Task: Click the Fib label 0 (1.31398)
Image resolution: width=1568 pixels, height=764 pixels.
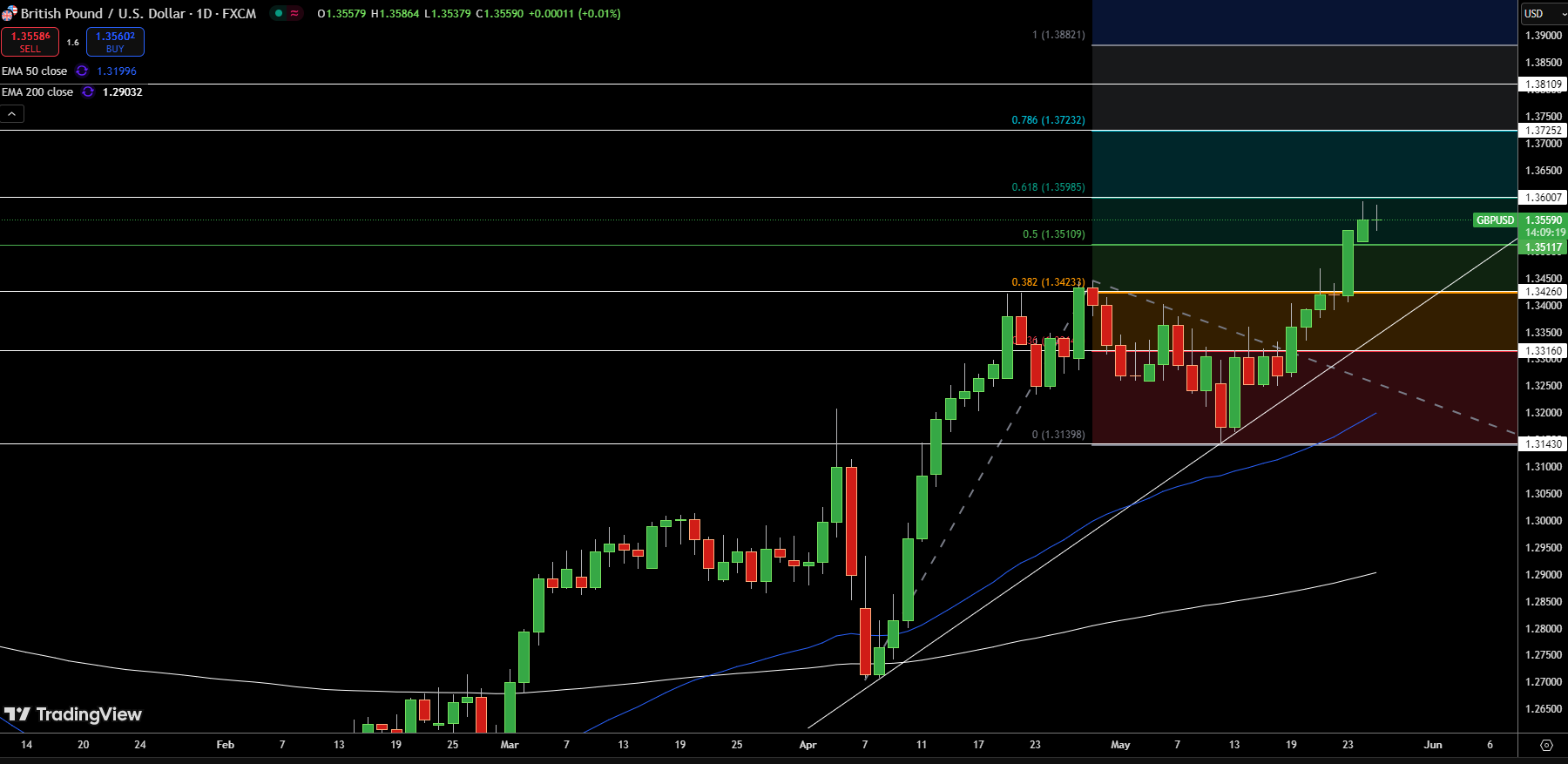Action: tap(1058, 435)
